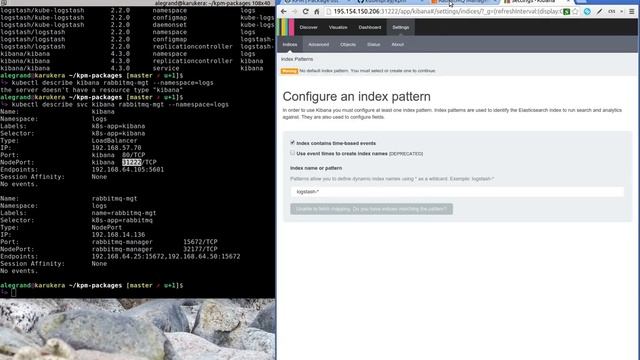This screenshot has height=360, width=640.
Task: Click the terminal cursor at the last prompt
Action: pyautogui.click(x=13, y=293)
